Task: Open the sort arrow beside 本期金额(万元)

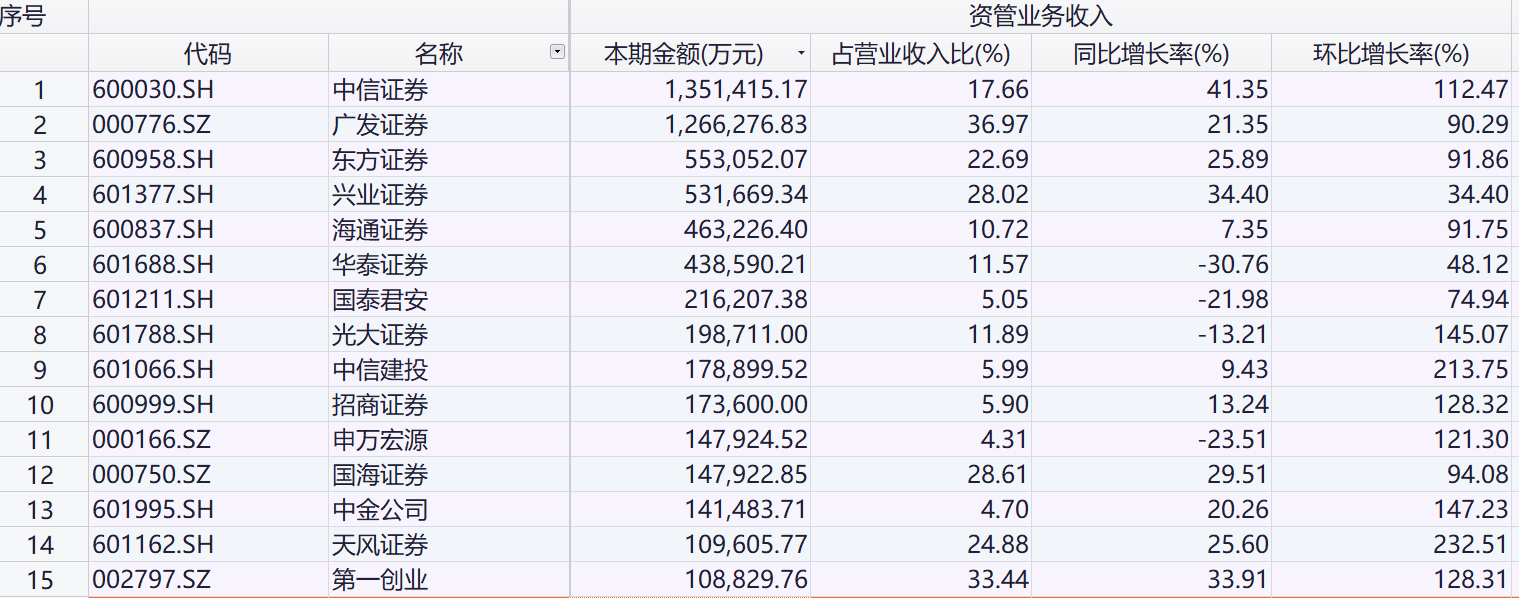Action: tap(801, 53)
